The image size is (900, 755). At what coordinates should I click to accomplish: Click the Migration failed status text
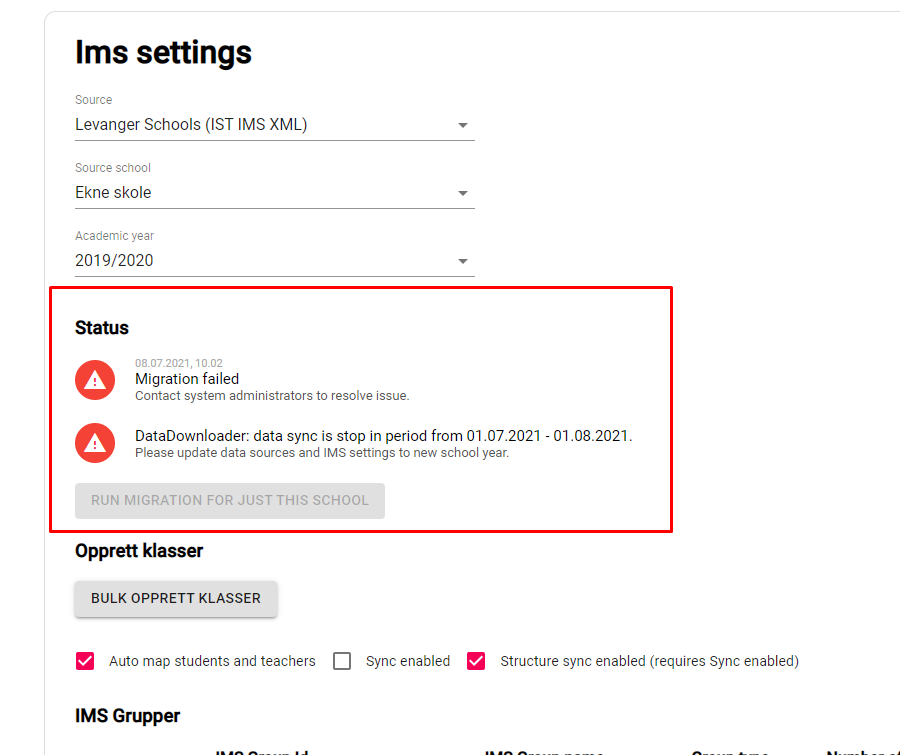click(187, 379)
